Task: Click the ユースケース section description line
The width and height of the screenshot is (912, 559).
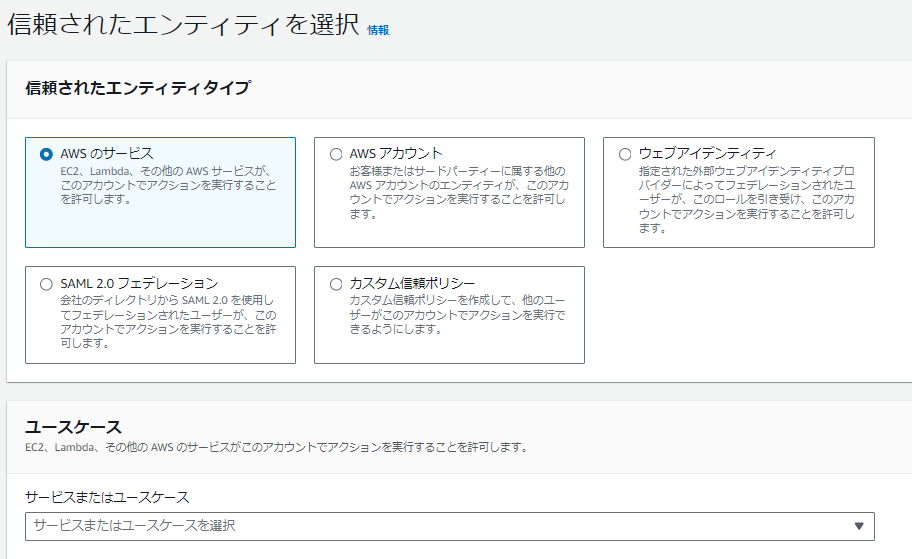Action: [276, 447]
